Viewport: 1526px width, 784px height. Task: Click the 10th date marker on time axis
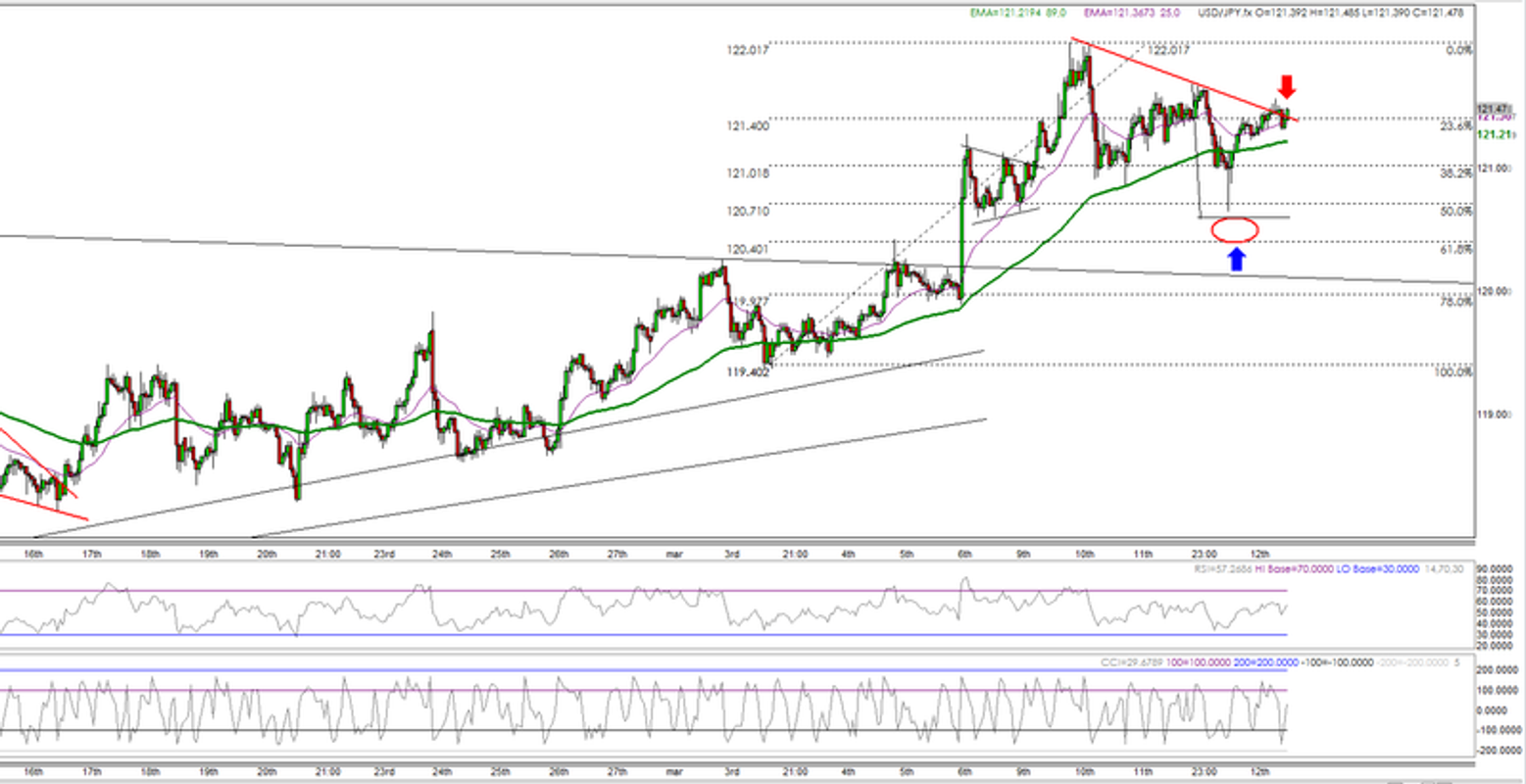[x=1084, y=554]
